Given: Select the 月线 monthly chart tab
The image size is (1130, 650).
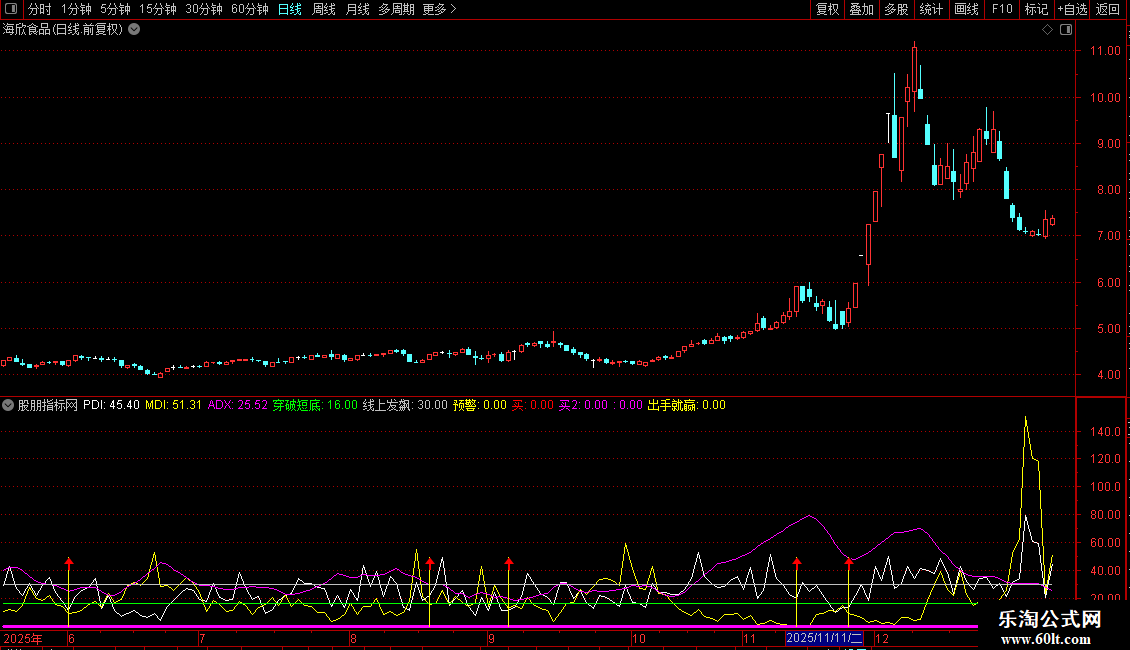Looking at the screenshot, I should click(x=357, y=9).
